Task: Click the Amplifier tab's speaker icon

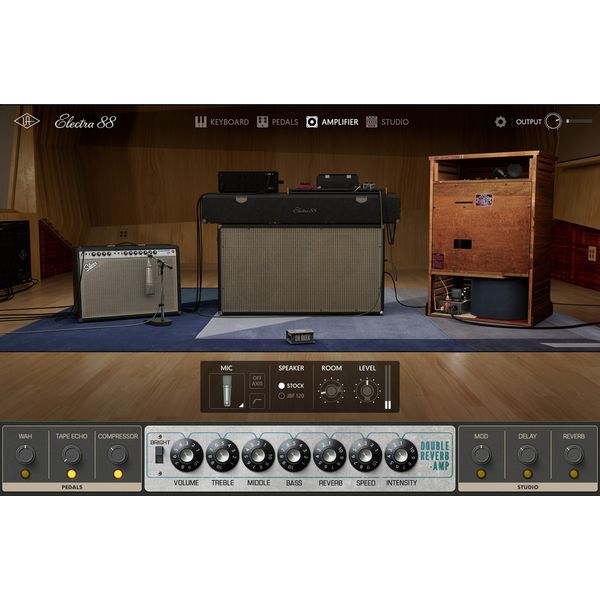Action: (x=312, y=122)
